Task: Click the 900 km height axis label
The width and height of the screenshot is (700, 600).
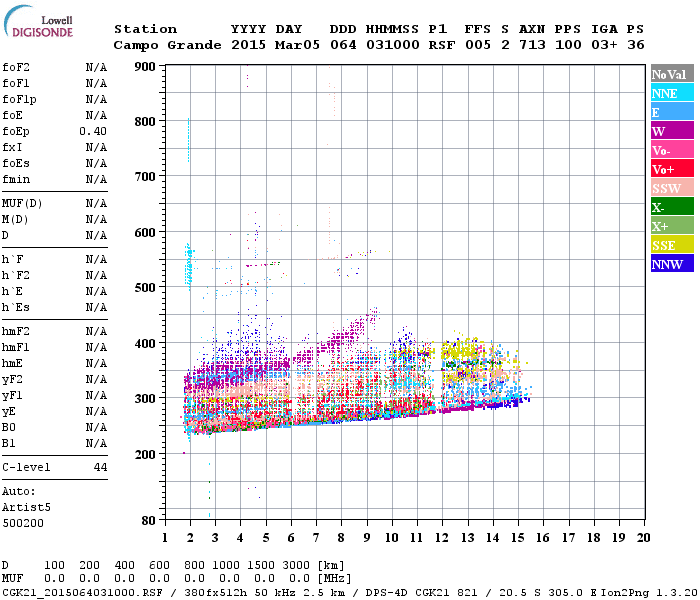Action: [145, 67]
